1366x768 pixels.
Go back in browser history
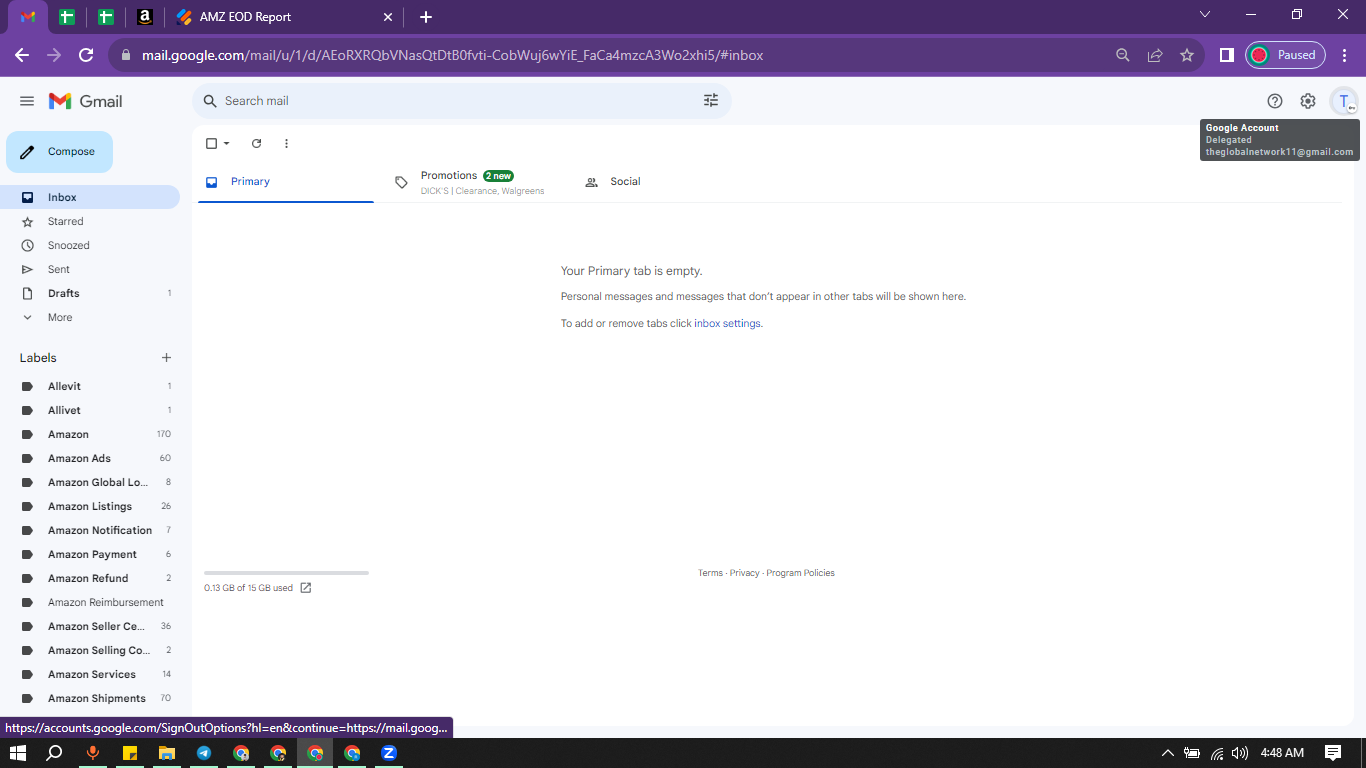pos(22,55)
